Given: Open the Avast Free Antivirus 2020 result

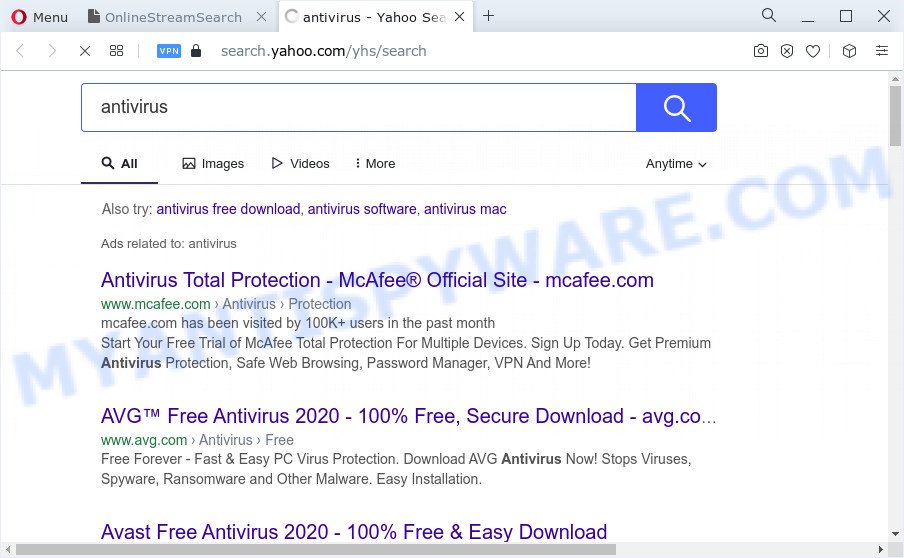Looking at the screenshot, I should click(x=354, y=531).
